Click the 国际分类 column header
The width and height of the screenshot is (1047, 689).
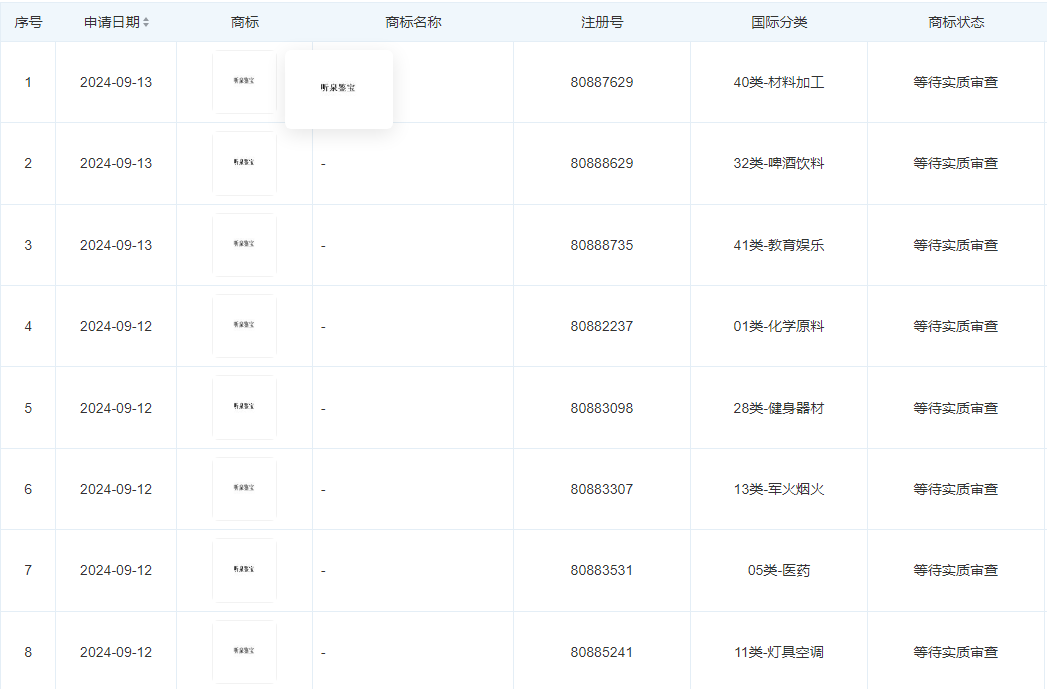[779, 22]
